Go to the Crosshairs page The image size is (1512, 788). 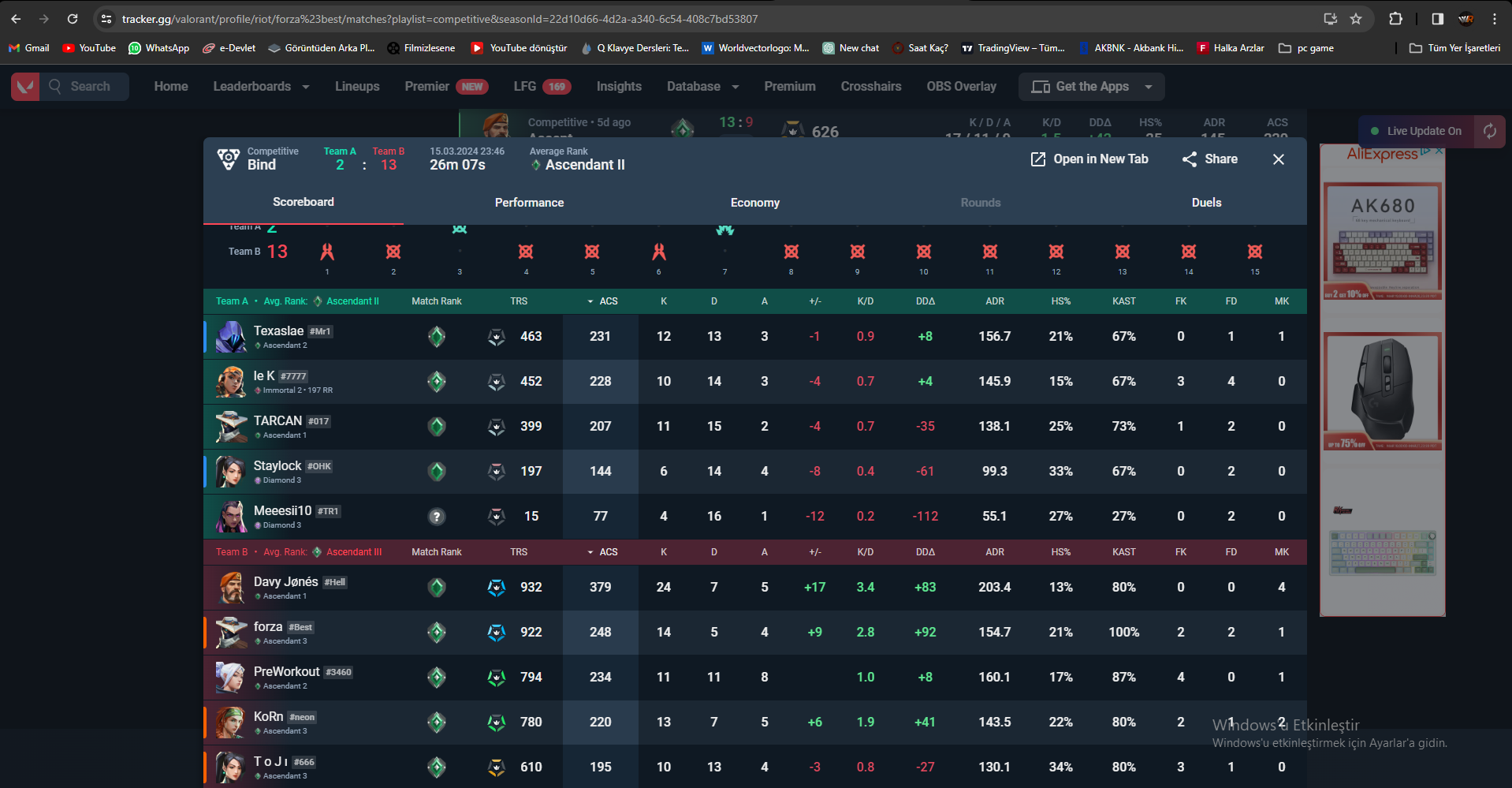(871, 87)
